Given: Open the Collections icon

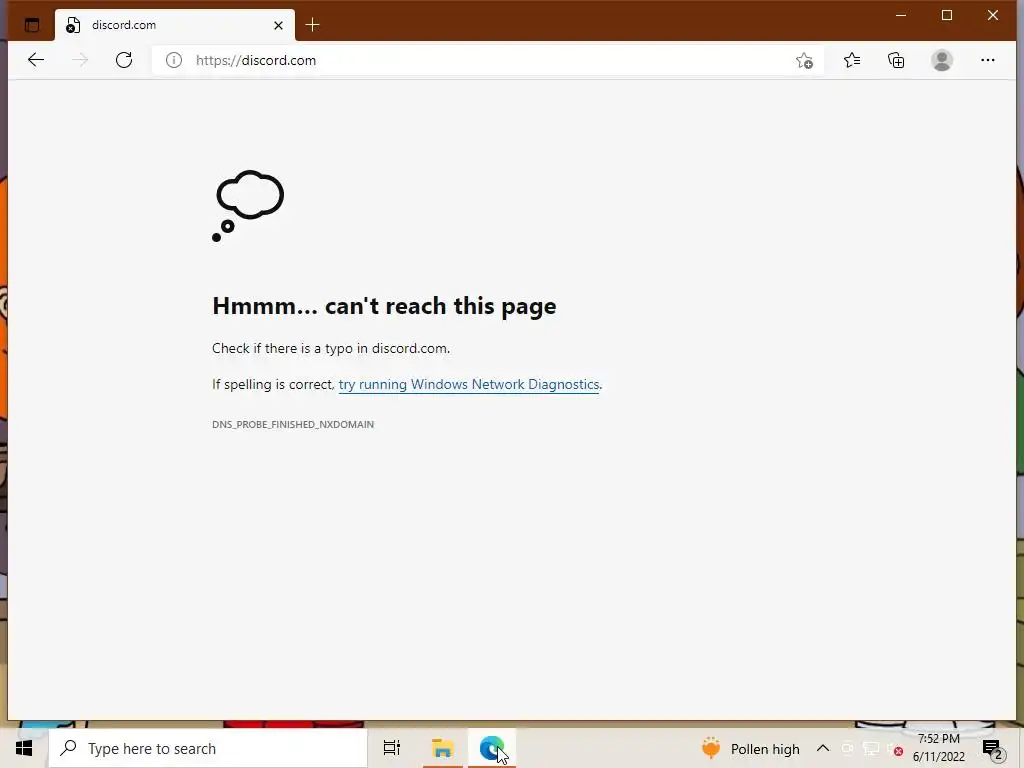Looking at the screenshot, I should click(x=896, y=60).
